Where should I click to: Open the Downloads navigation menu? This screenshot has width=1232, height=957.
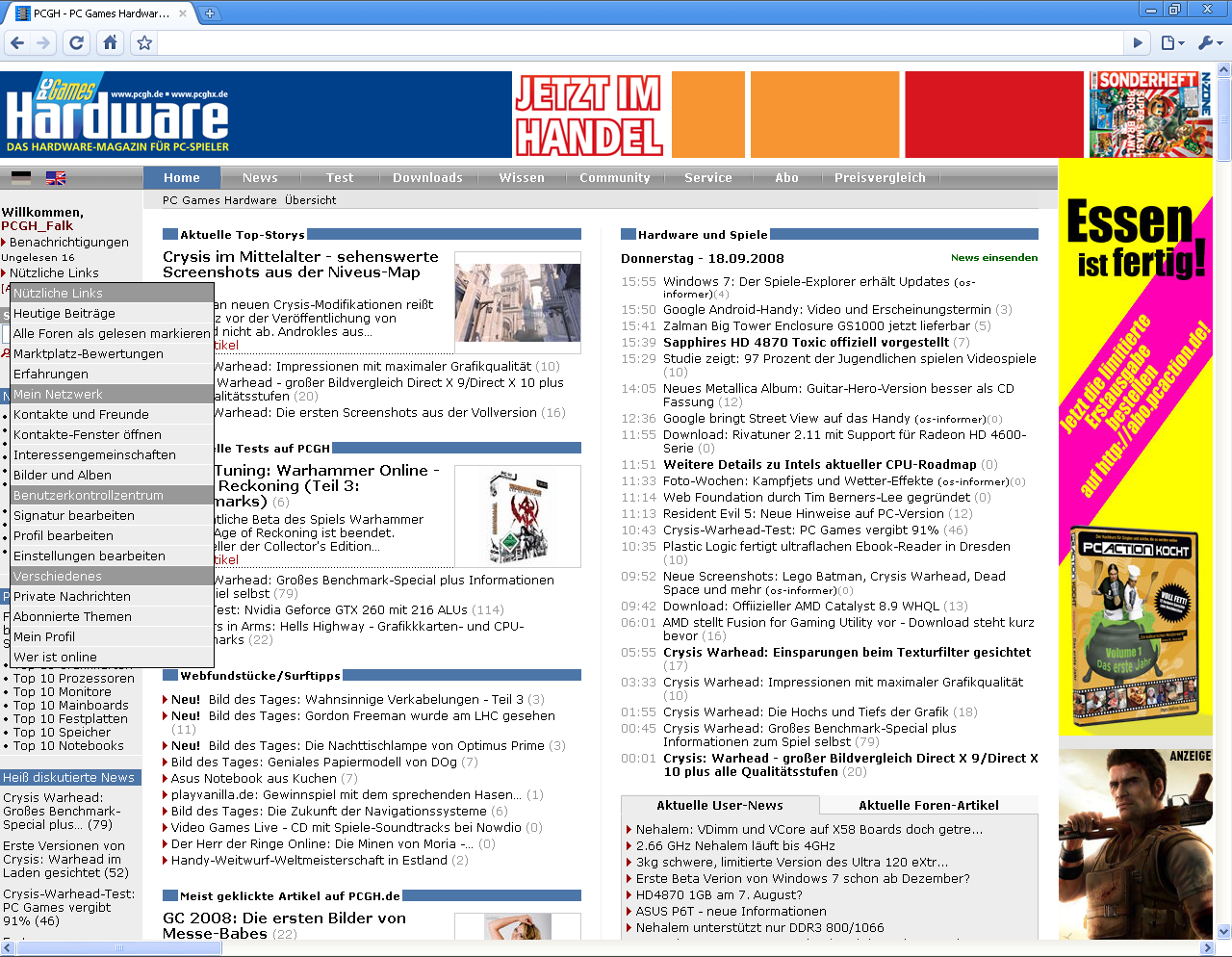(x=427, y=178)
